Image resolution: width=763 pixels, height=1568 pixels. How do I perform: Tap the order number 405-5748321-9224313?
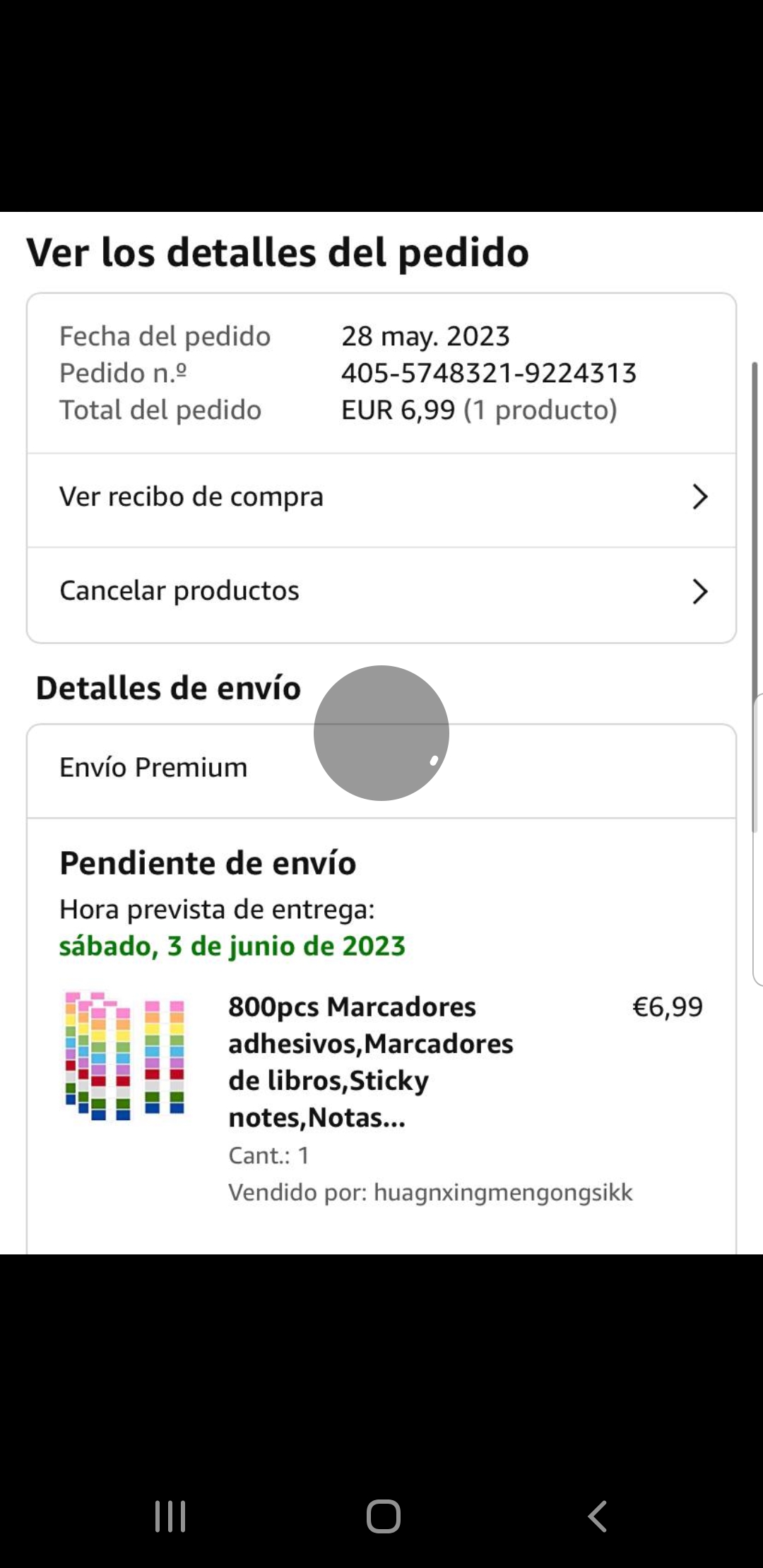[489, 373]
